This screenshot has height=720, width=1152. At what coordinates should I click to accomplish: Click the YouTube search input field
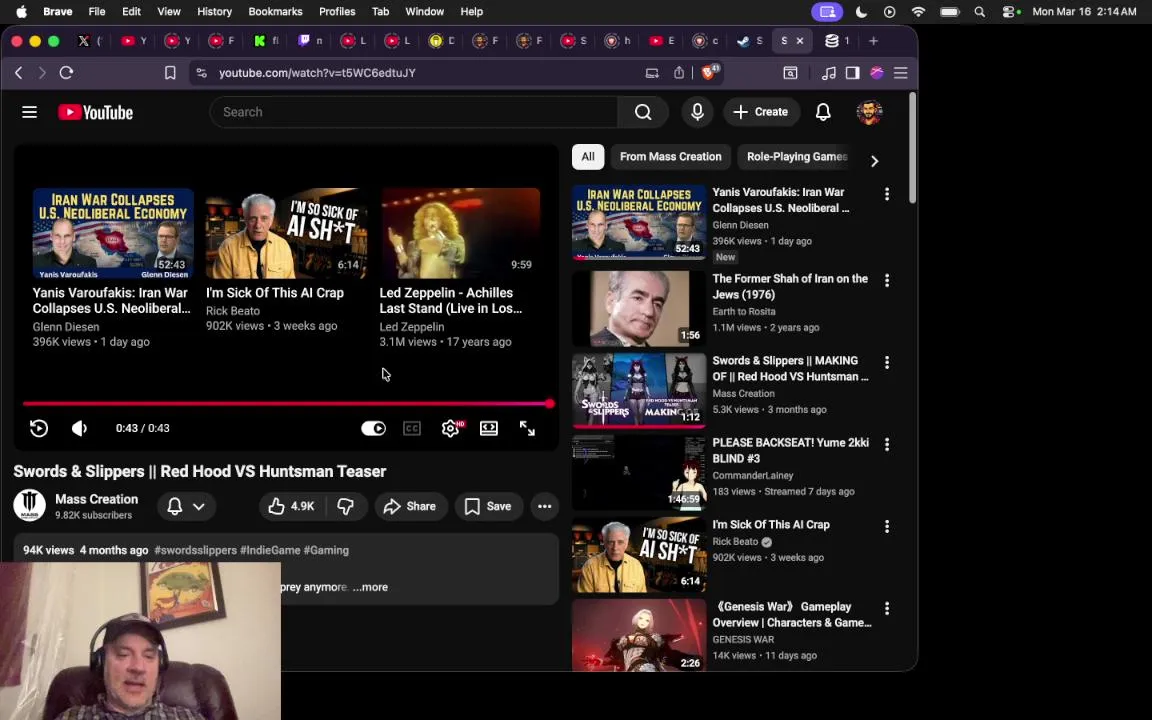click(414, 112)
